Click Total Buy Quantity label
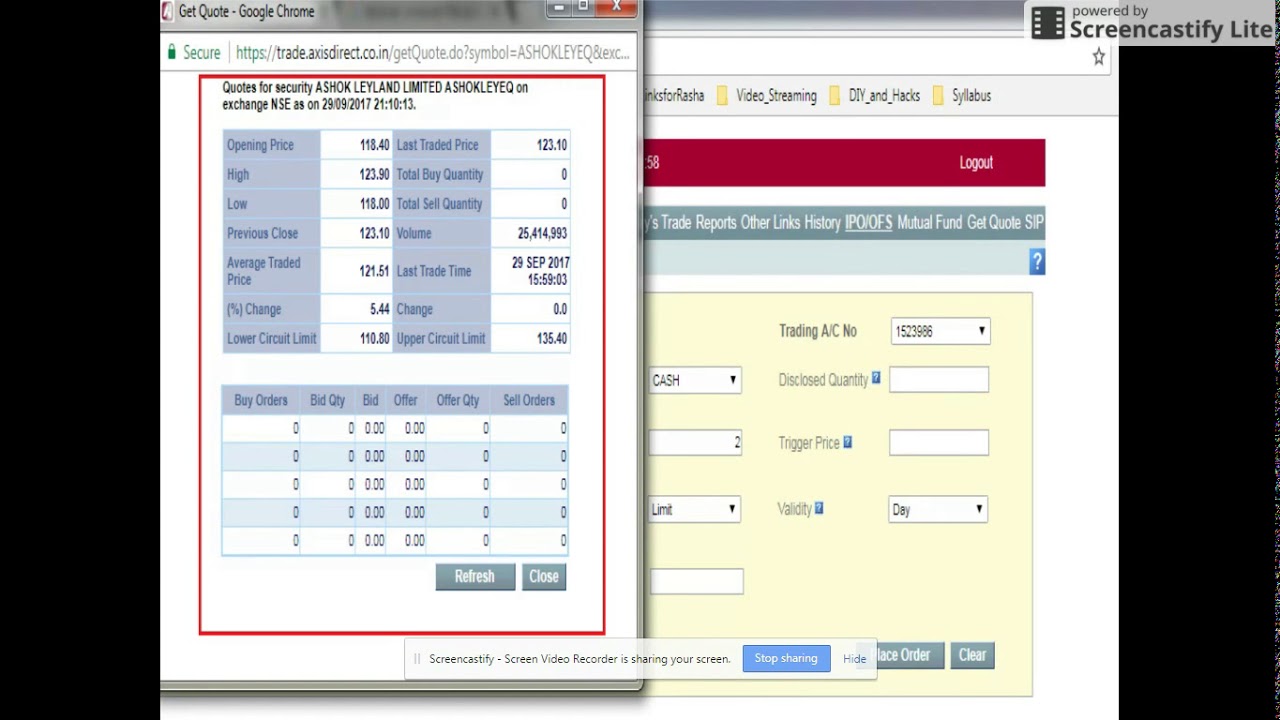 [x=440, y=174]
